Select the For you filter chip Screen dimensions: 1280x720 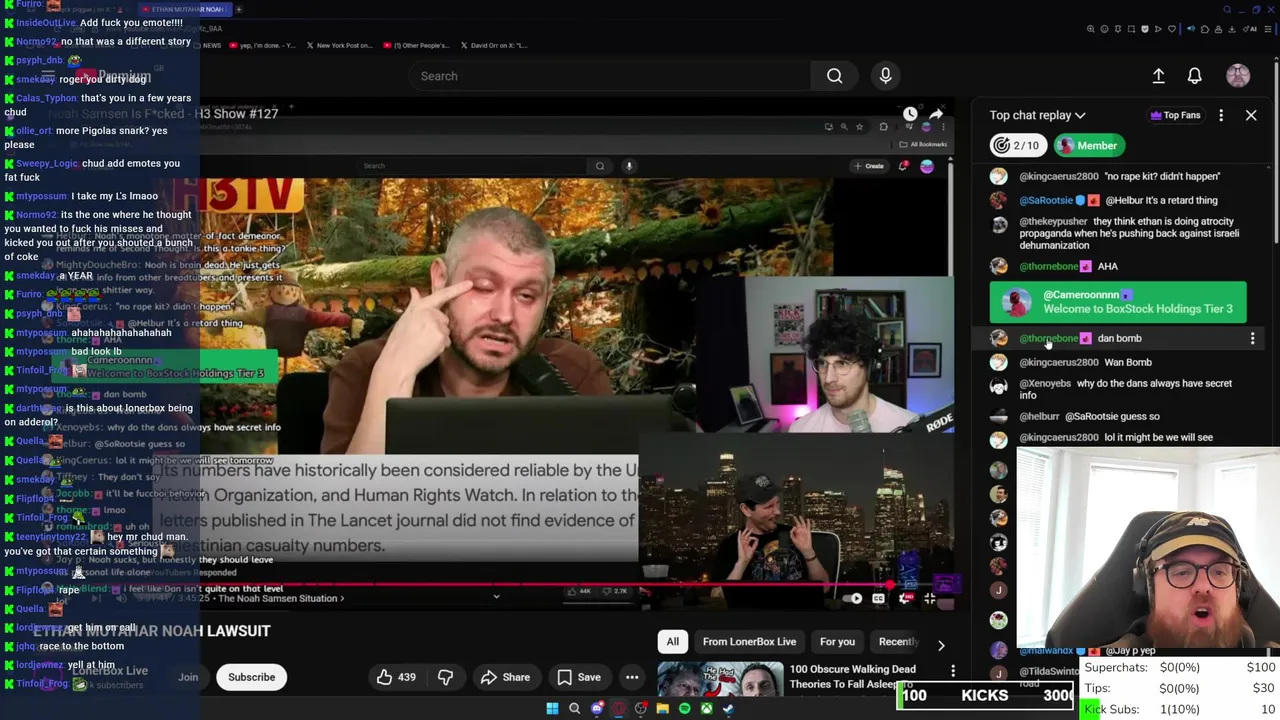(837, 642)
